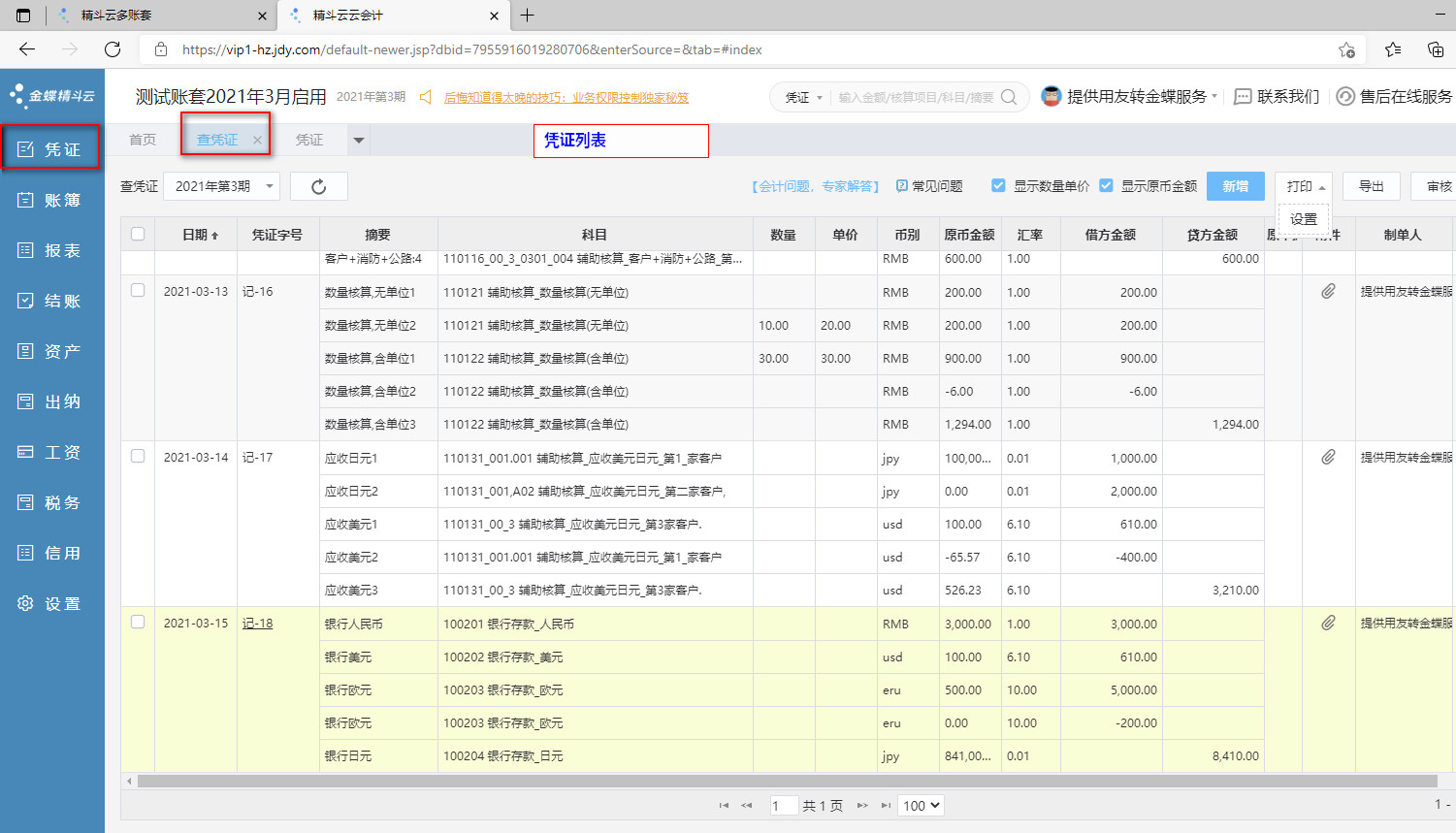Image resolution: width=1456 pixels, height=833 pixels.
Task: Open voucher link 记-18
Action: click(257, 624)
